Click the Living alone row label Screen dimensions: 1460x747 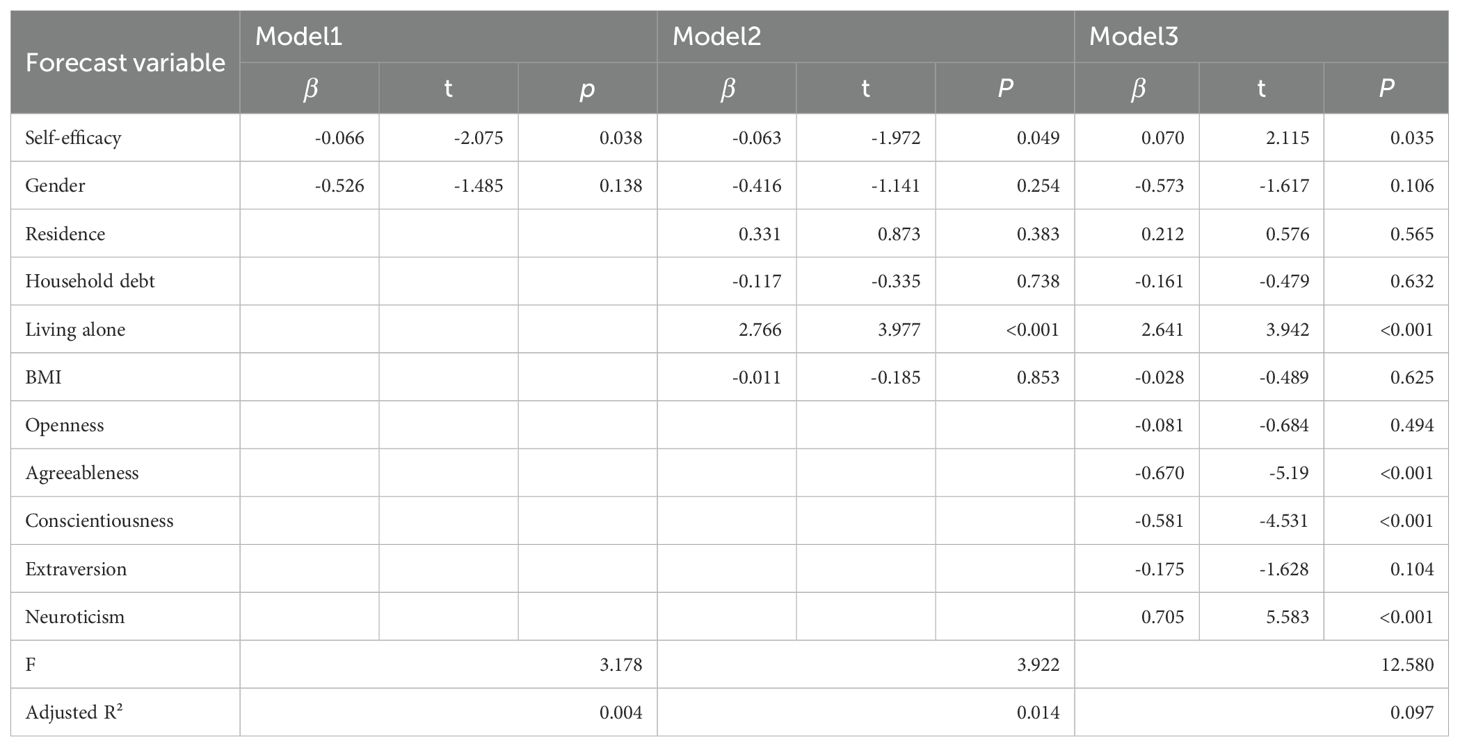tap(75, 329)
